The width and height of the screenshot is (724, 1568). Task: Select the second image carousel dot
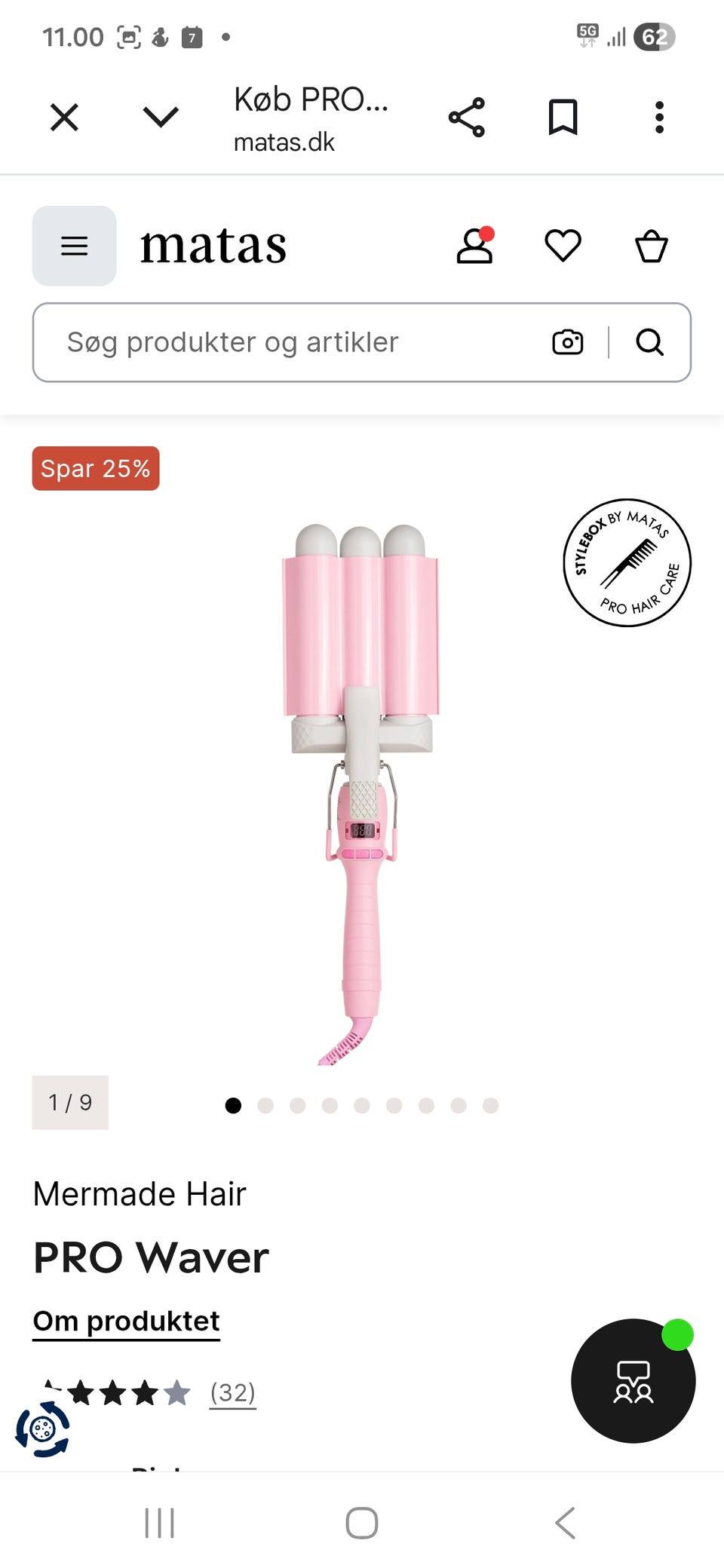(265, 1105)
